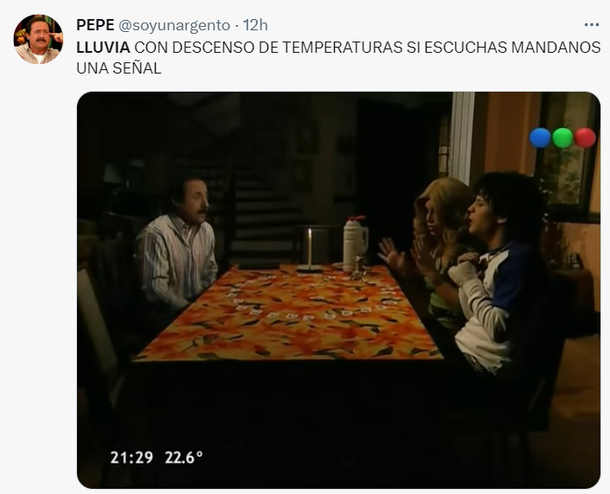
Task: Open the media by clicking the orange floral tablecloth
Action: point(290,313)
